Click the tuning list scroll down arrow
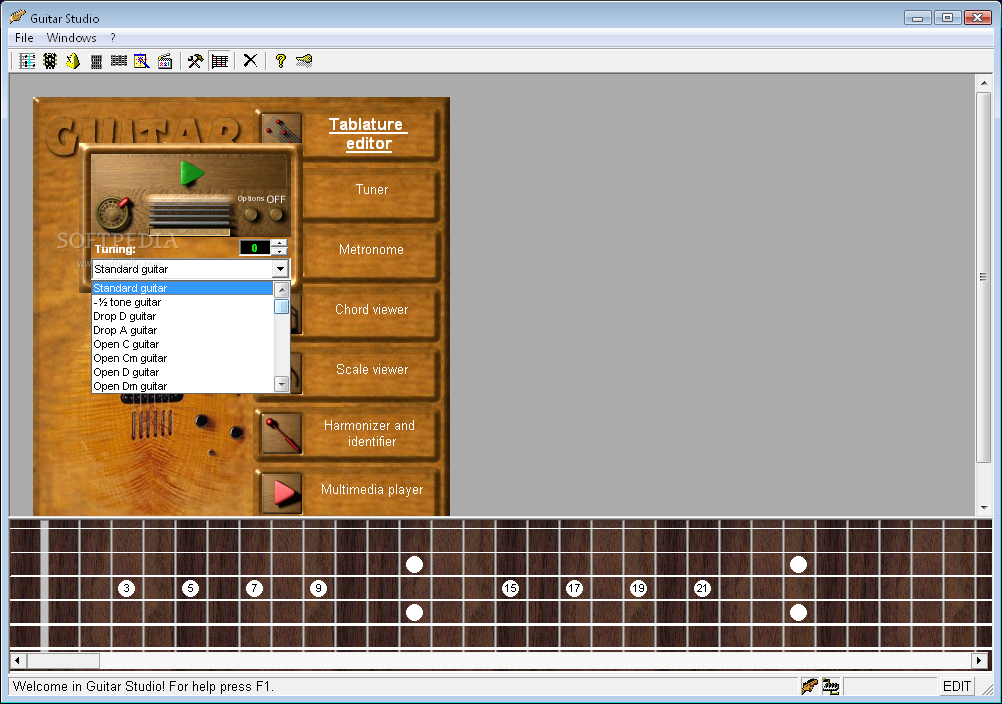The image size is (1002, 704). click(281, 384)
